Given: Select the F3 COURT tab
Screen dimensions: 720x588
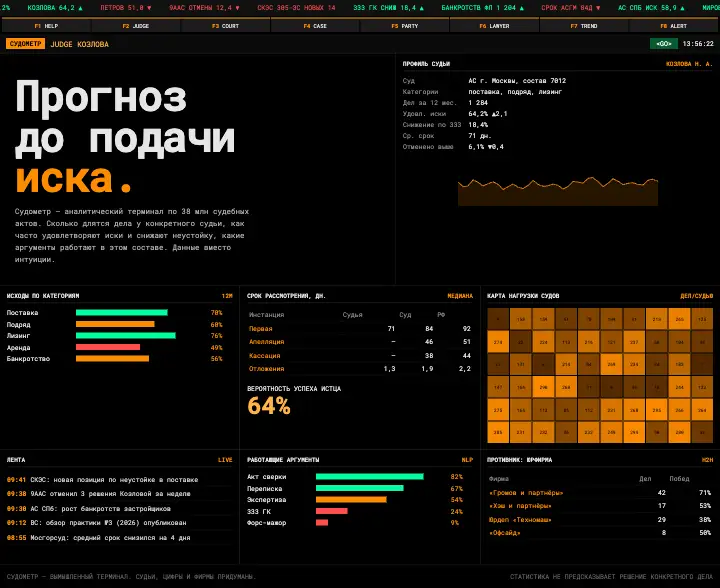Looking at the screenshot, I should (x=225, y=26).
